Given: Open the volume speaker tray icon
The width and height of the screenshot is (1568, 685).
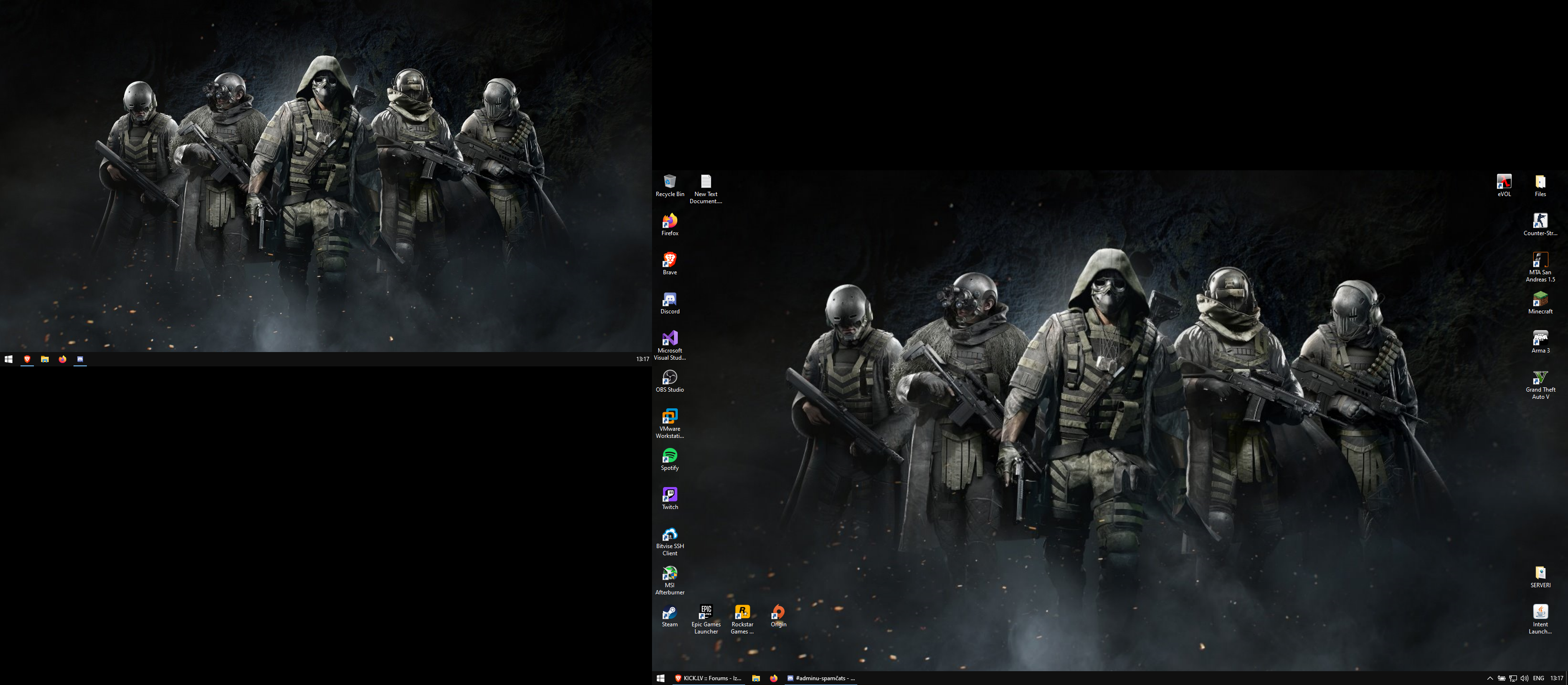Looking at the screenshot, I should (1524, 678).
